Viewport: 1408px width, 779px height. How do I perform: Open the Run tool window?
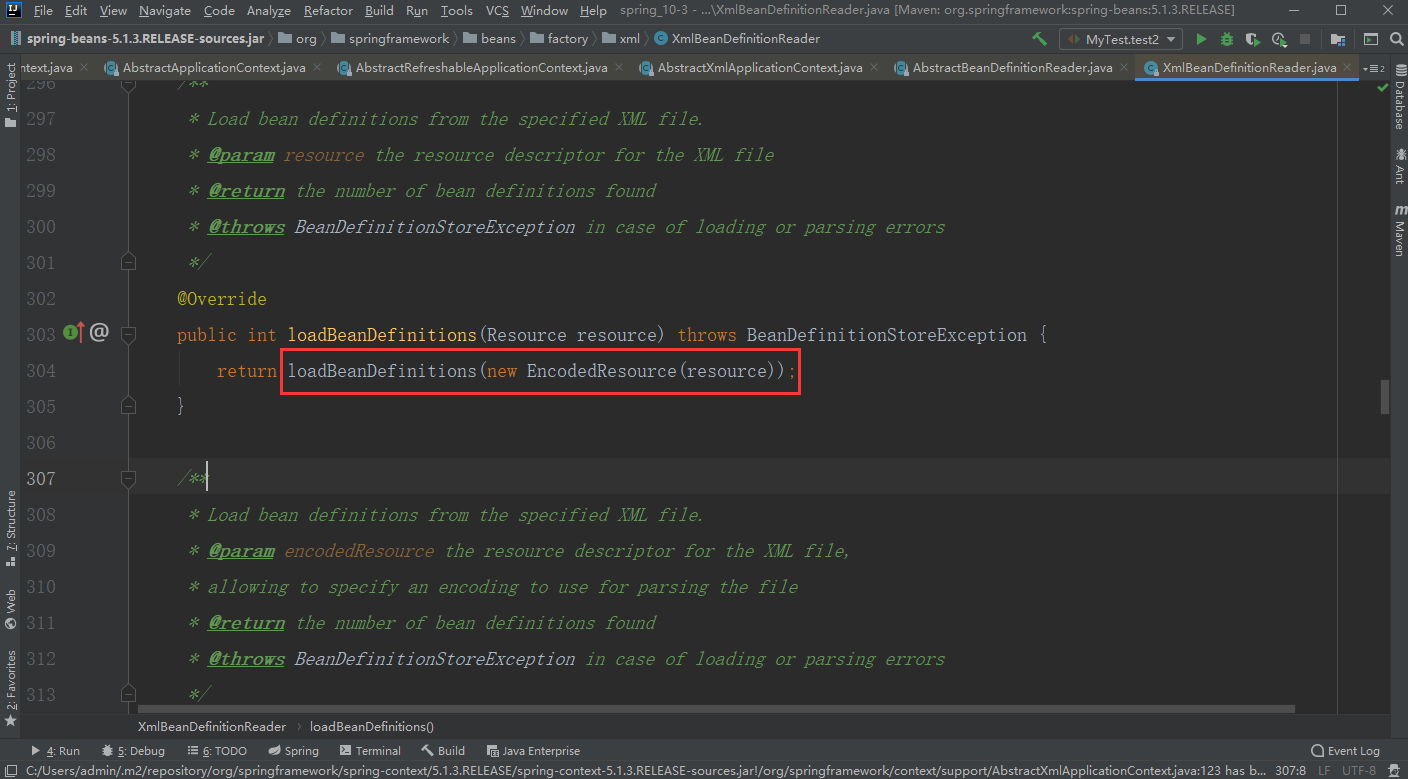coord(55,751)
